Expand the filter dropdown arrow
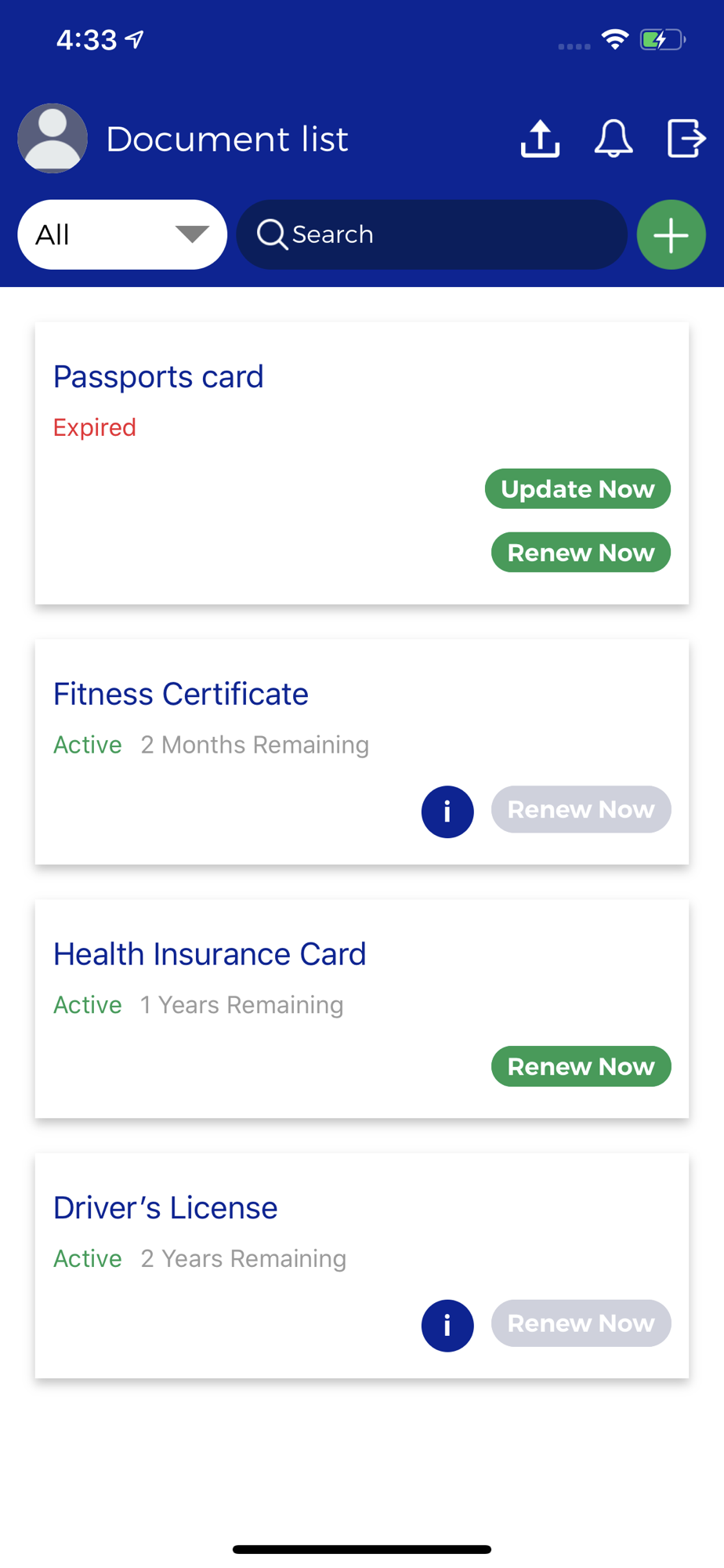Screen dimensions: 724x1568 tap(192, 234)
